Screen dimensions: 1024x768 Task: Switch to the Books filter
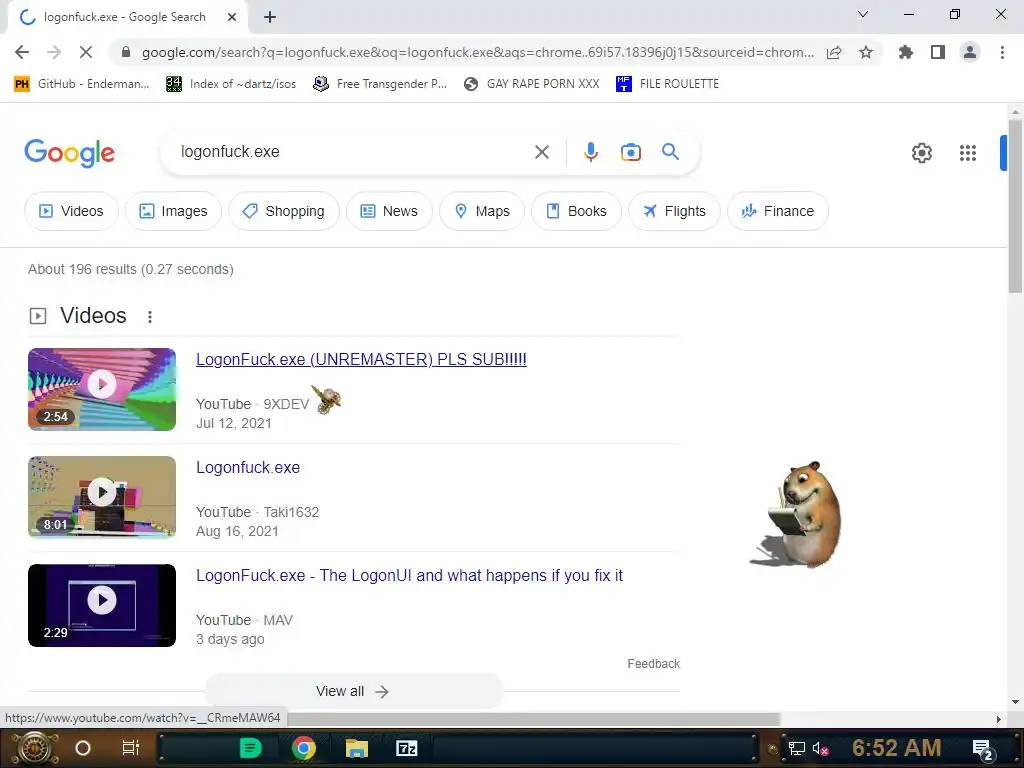tap(576, 211)
